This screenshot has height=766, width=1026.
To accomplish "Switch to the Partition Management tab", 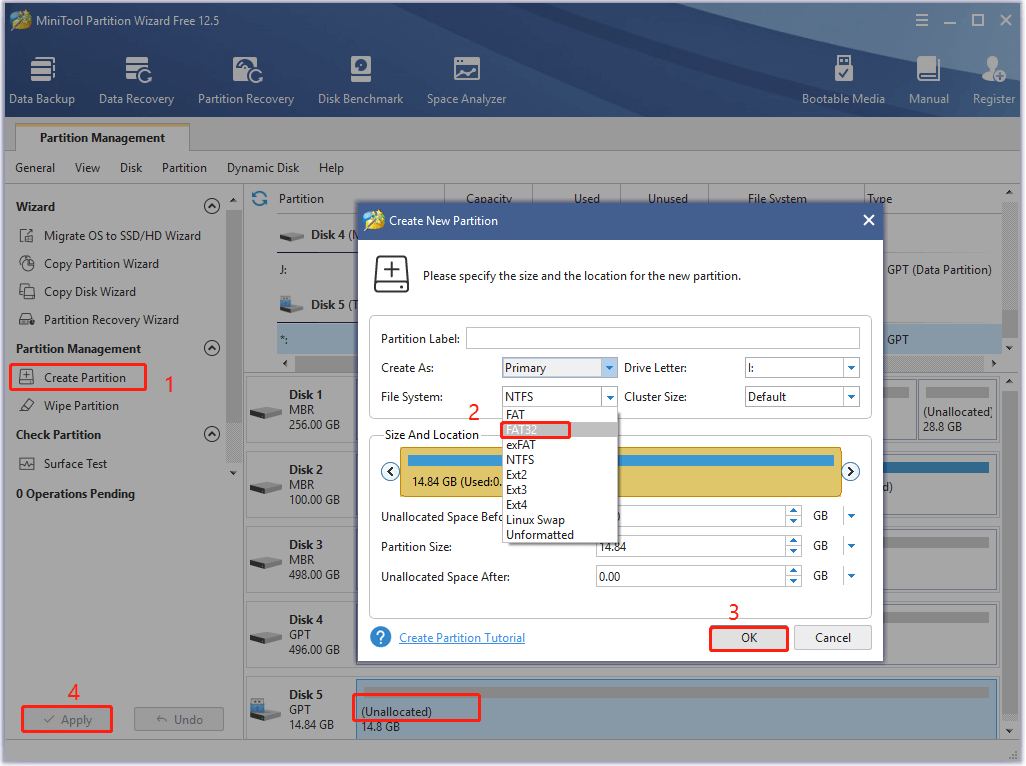I will pos(102,137).
